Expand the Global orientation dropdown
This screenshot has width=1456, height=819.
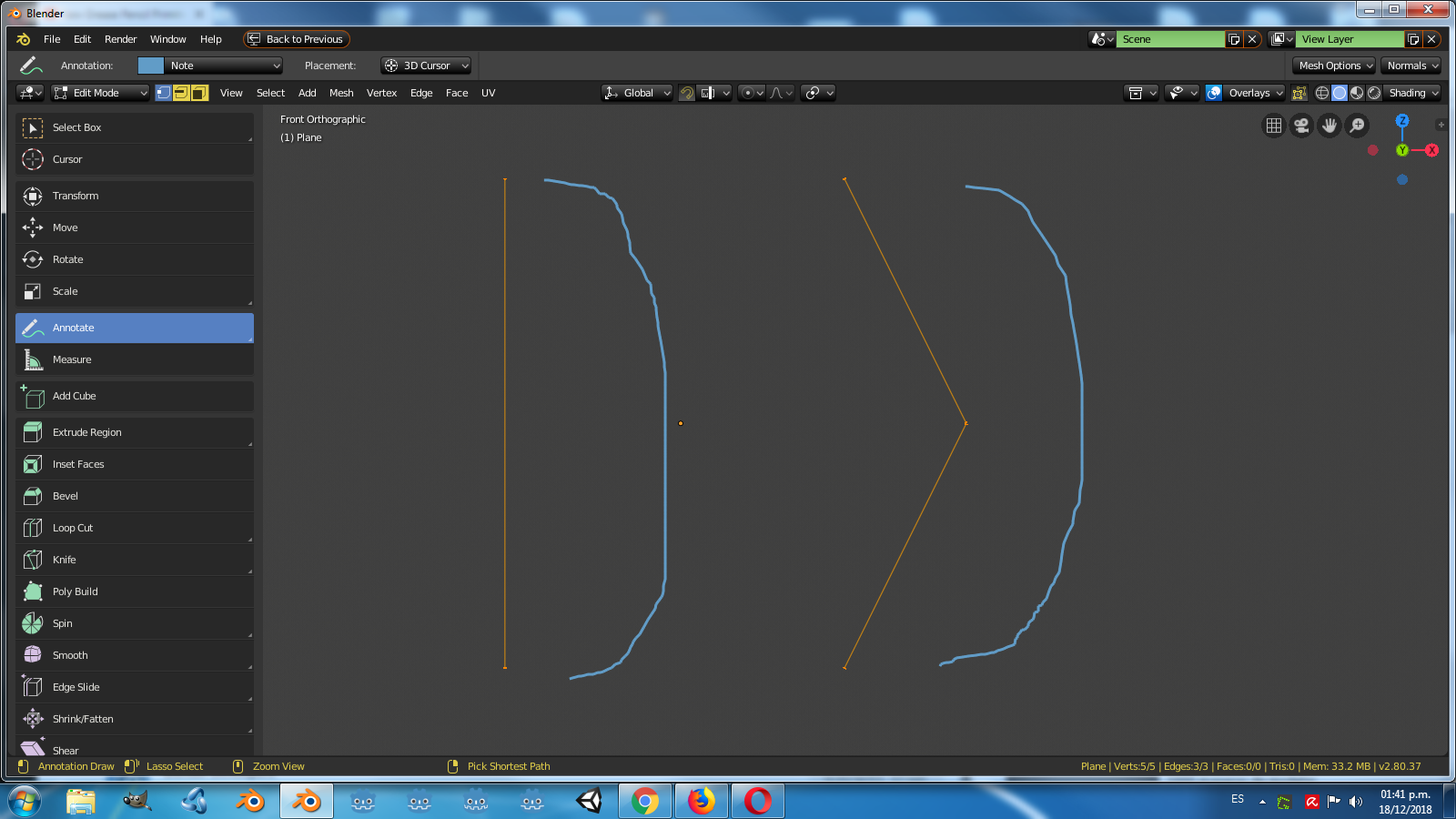tap(638, 93)
